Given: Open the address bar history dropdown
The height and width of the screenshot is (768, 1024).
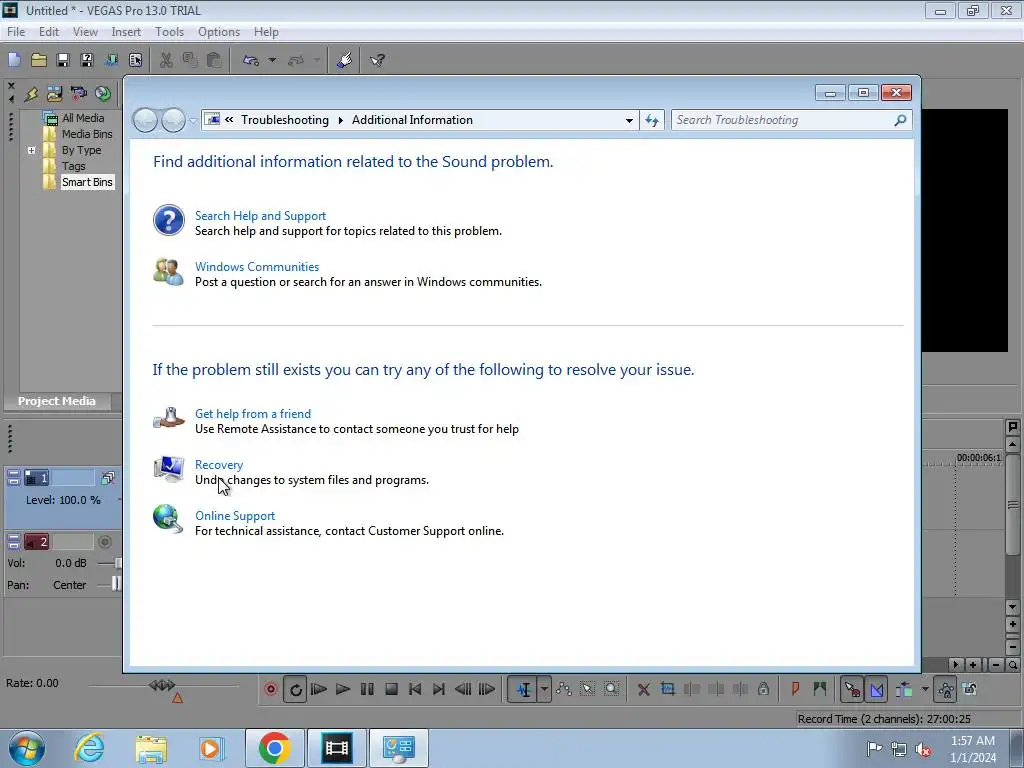Looking at the screenshot, I should point(628,120).
